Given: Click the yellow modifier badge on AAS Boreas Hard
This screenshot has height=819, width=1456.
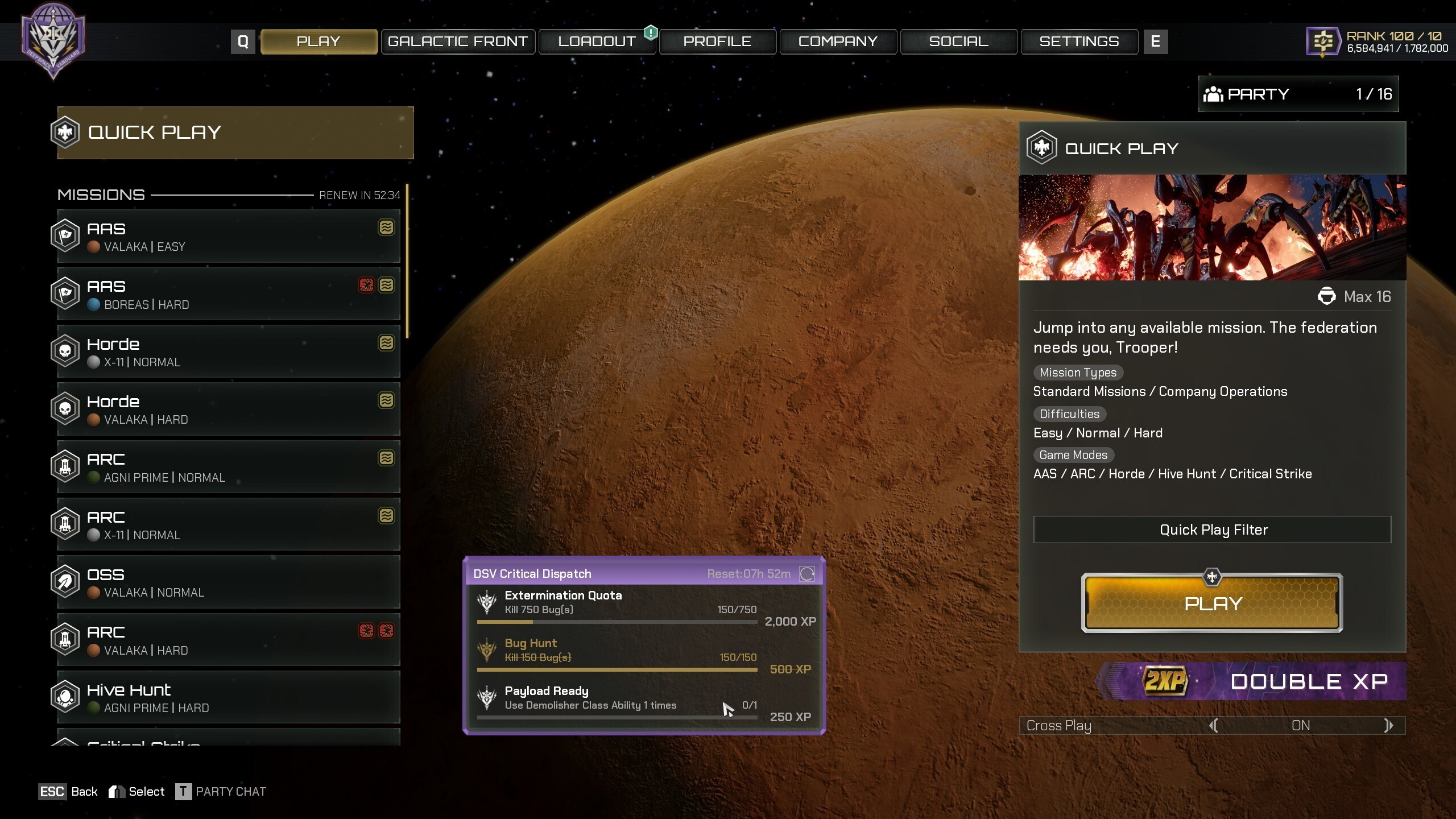Looking at the screenshot, I should click(386, 285).
